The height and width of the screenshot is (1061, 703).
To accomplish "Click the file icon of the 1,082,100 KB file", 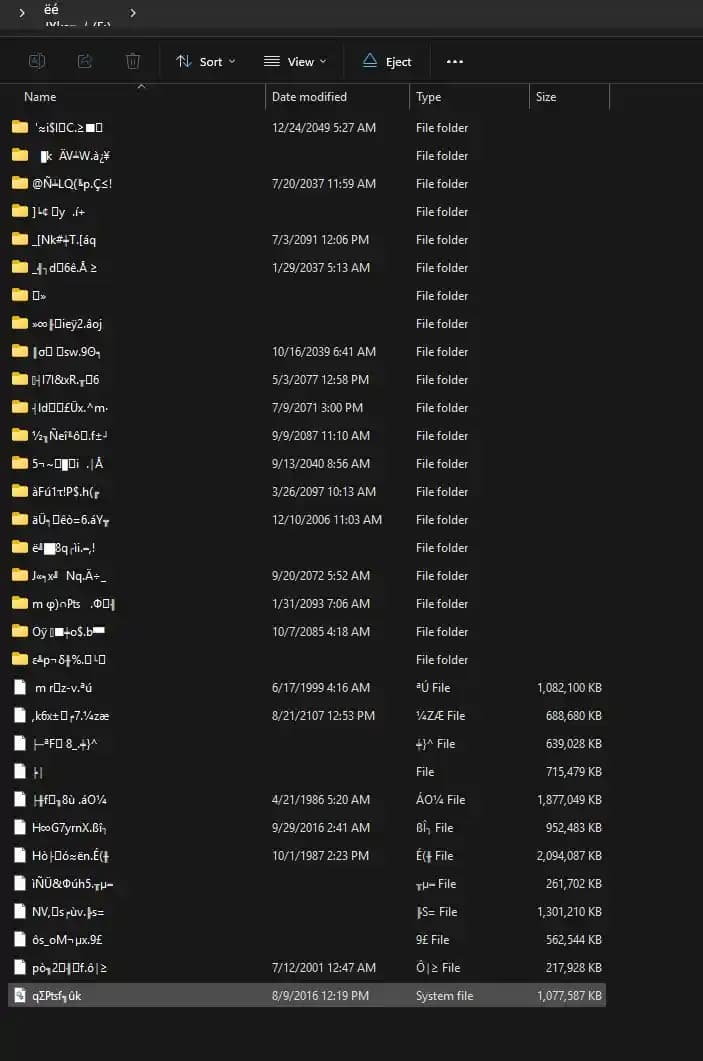I will point(20,688).
